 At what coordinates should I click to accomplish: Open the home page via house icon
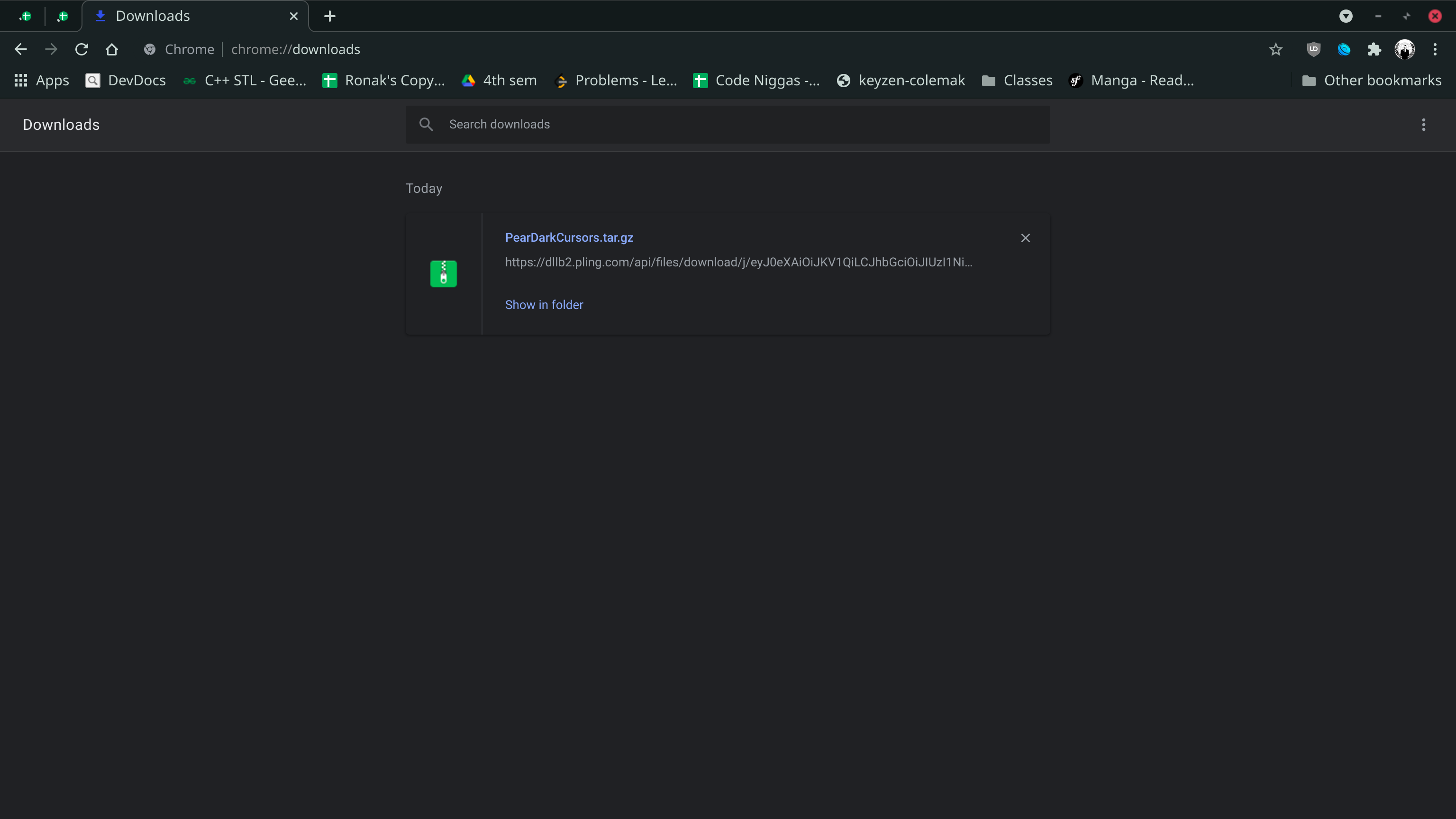[111, 49]
